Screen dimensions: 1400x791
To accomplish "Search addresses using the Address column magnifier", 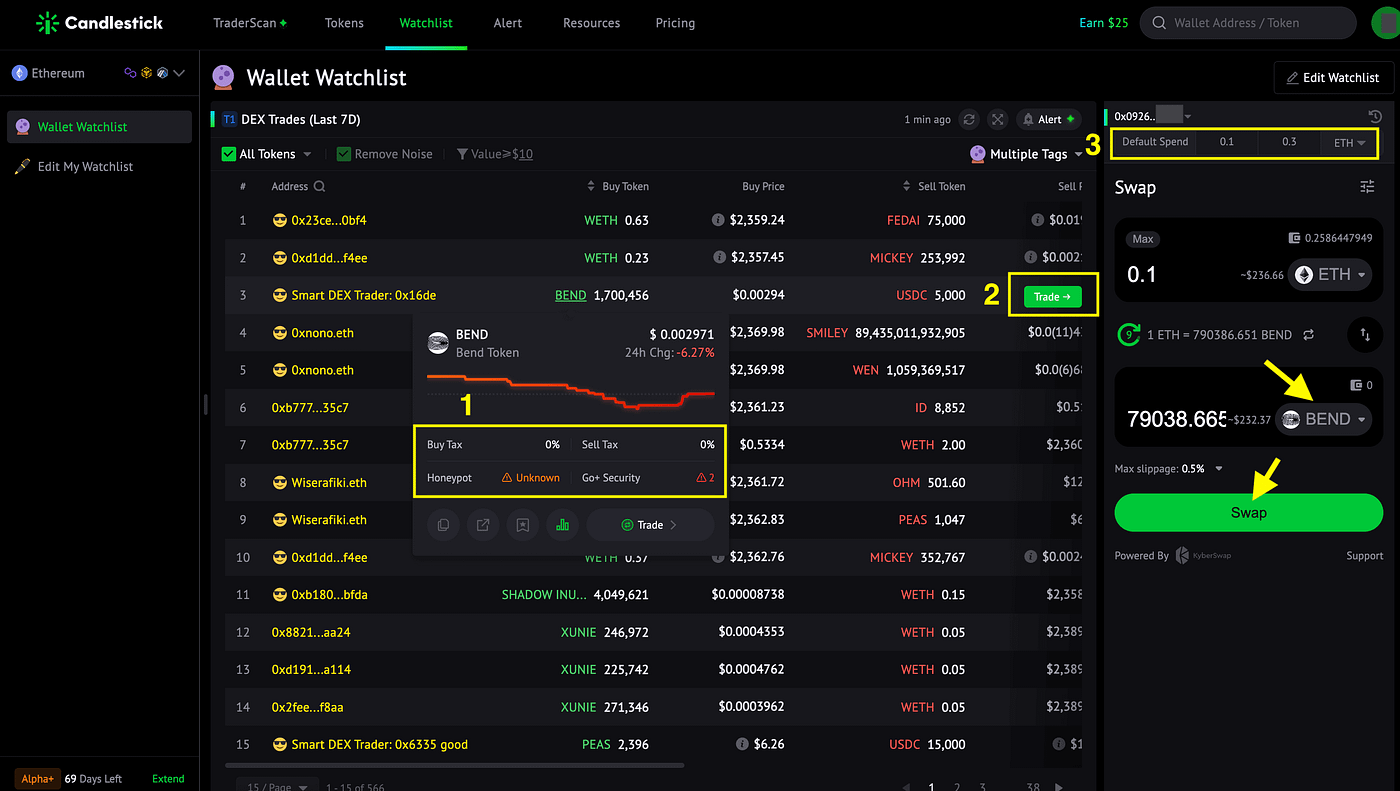I will [x=319, y=186].
